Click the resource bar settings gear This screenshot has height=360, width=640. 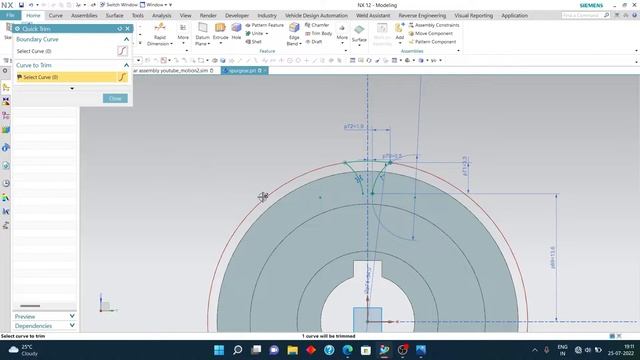5,71
